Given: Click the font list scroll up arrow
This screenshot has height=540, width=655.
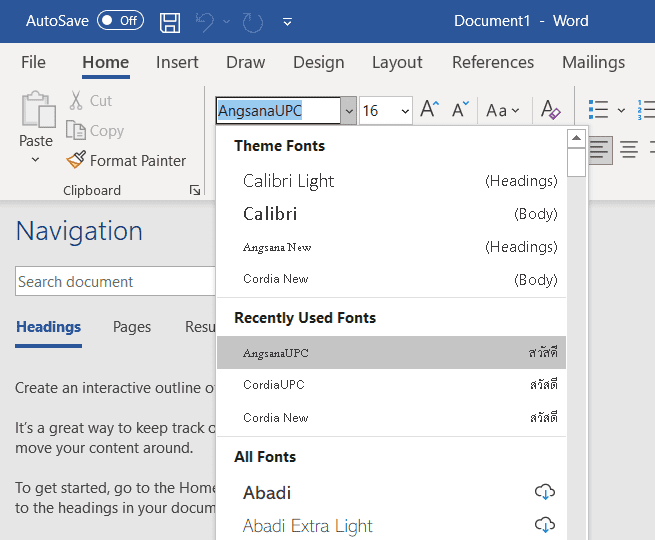Looking at the screenshot, I should 576,138.
